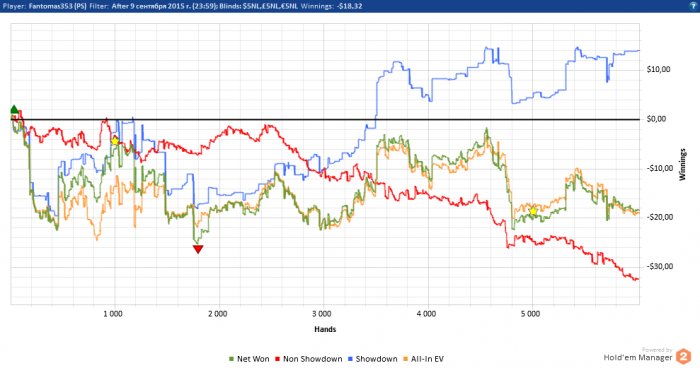
Task: Toggle the Non Showdown legend entry
Action: click(308, 359)
